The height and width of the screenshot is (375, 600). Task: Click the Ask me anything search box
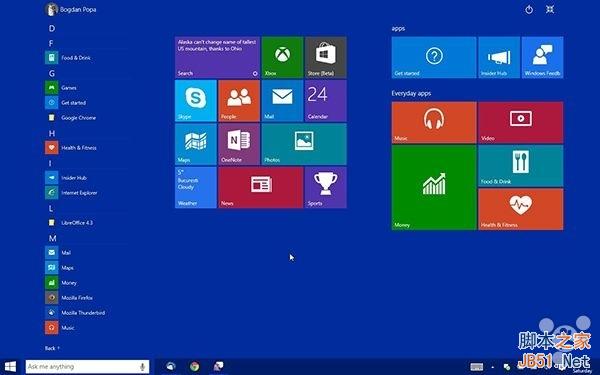[x=87, y=367]
